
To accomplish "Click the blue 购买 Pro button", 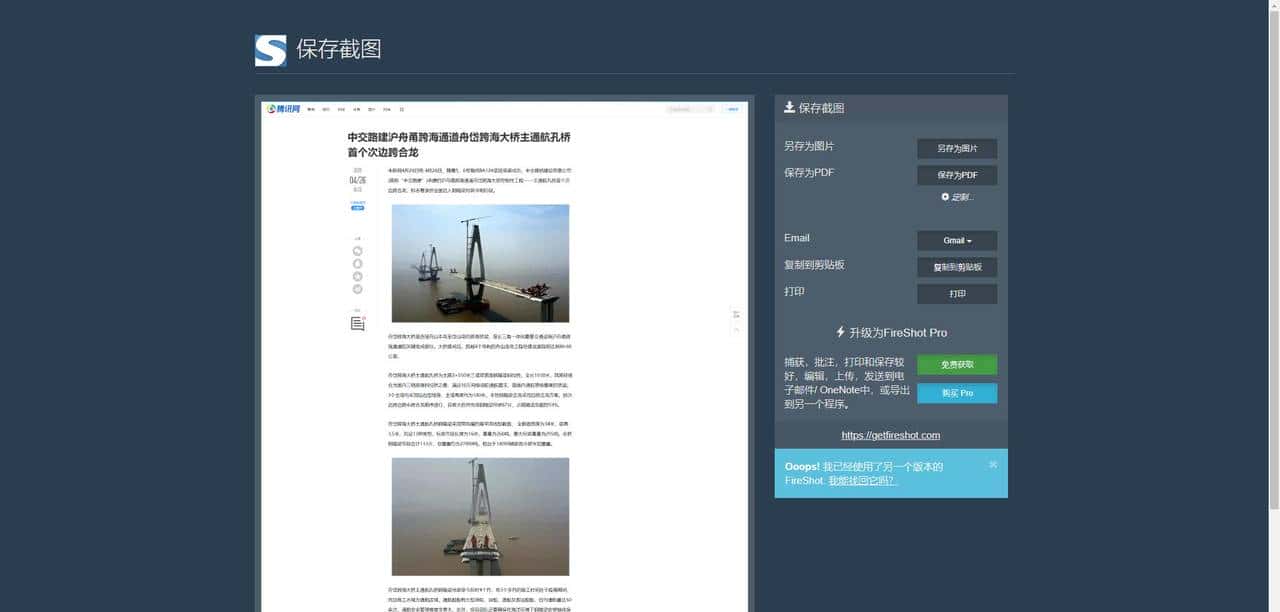I will click(956, 393).
